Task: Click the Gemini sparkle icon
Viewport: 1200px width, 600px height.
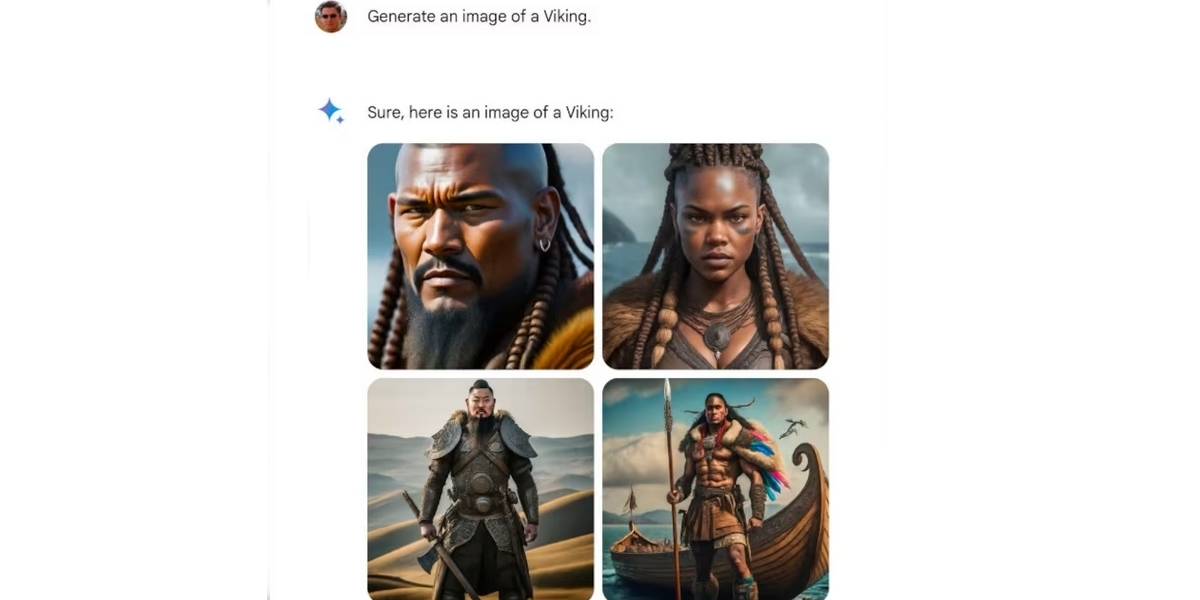Action: pyautogui.click(x=331, y=111)
